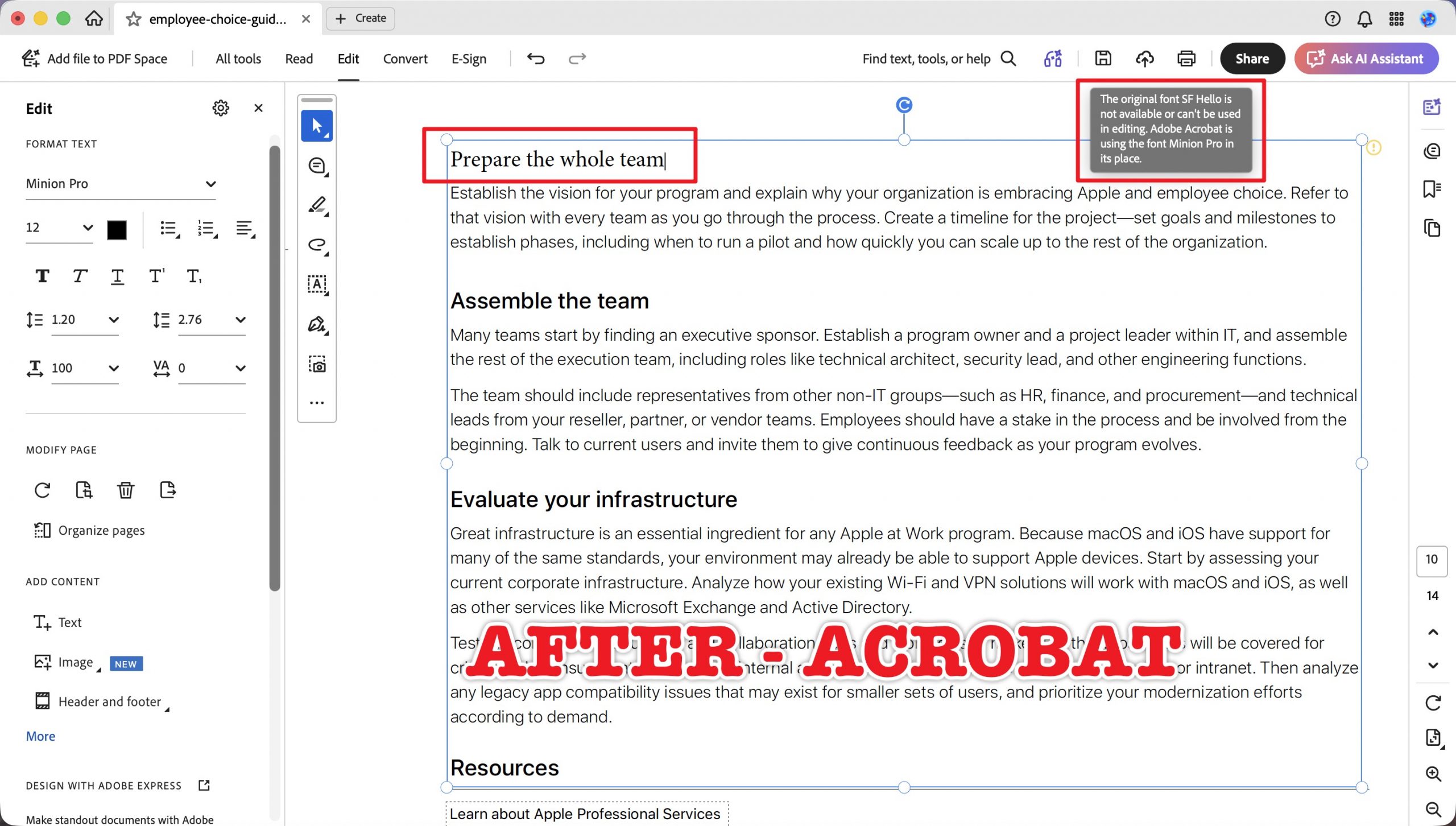Click Create new tab button
The width and height of the screenshot is (1456, 826).
(361, 18)
